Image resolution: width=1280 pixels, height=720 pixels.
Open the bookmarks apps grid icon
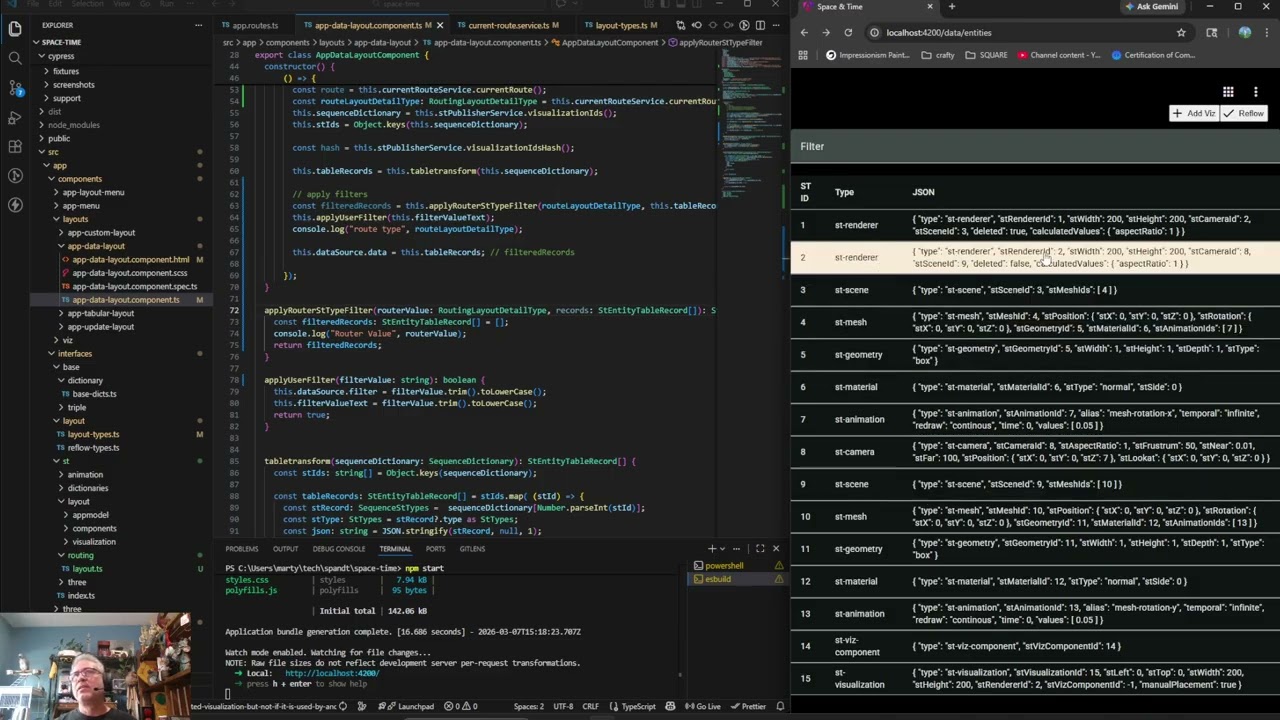click(x=802, y=55)
